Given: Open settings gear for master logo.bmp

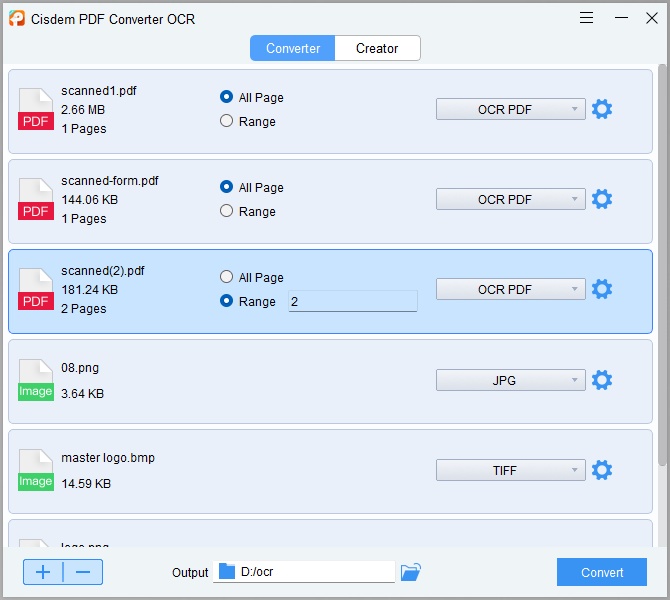Looking at the screenshot, I should coord(602,470).
